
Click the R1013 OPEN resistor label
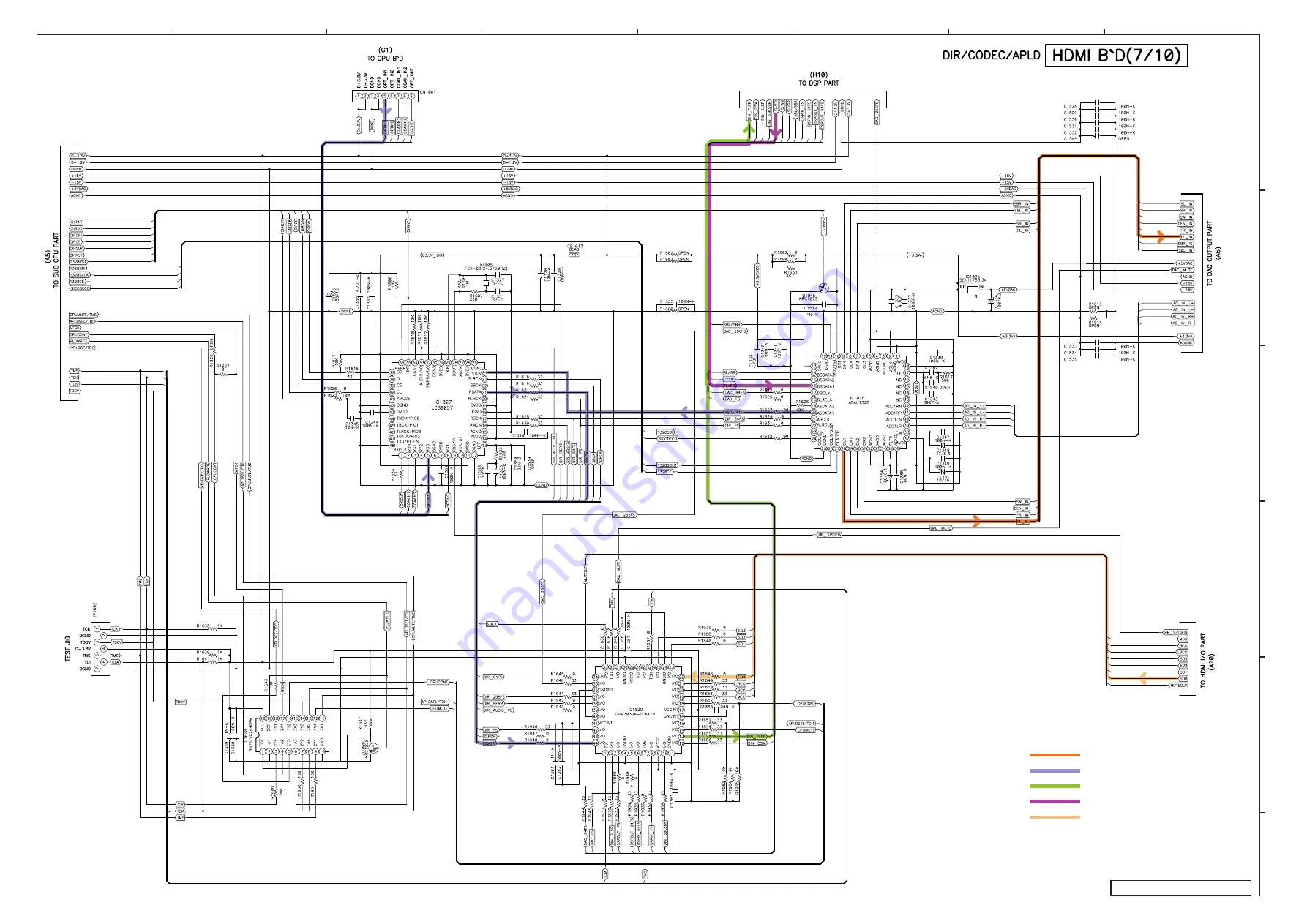pyautogui.click(x=1095, y=306)
